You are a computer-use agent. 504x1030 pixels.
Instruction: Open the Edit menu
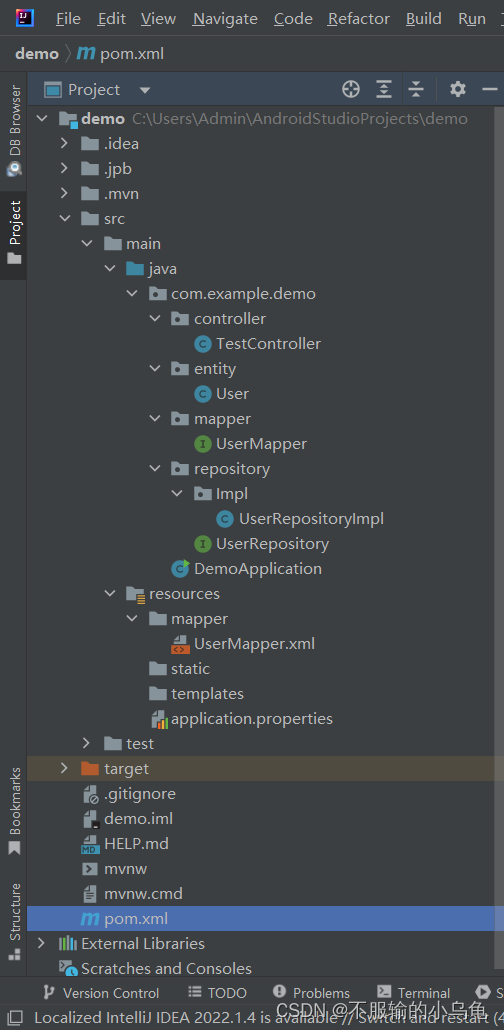(112, 18)
